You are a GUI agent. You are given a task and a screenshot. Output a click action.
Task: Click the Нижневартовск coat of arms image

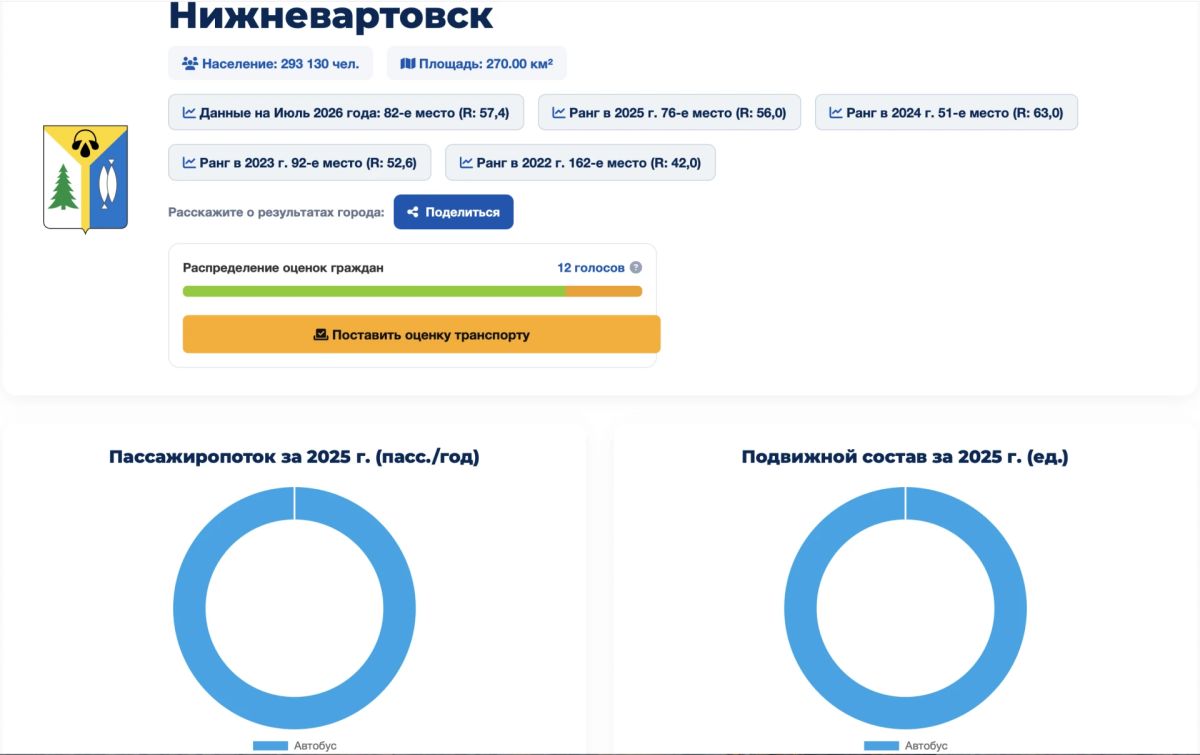86,179
